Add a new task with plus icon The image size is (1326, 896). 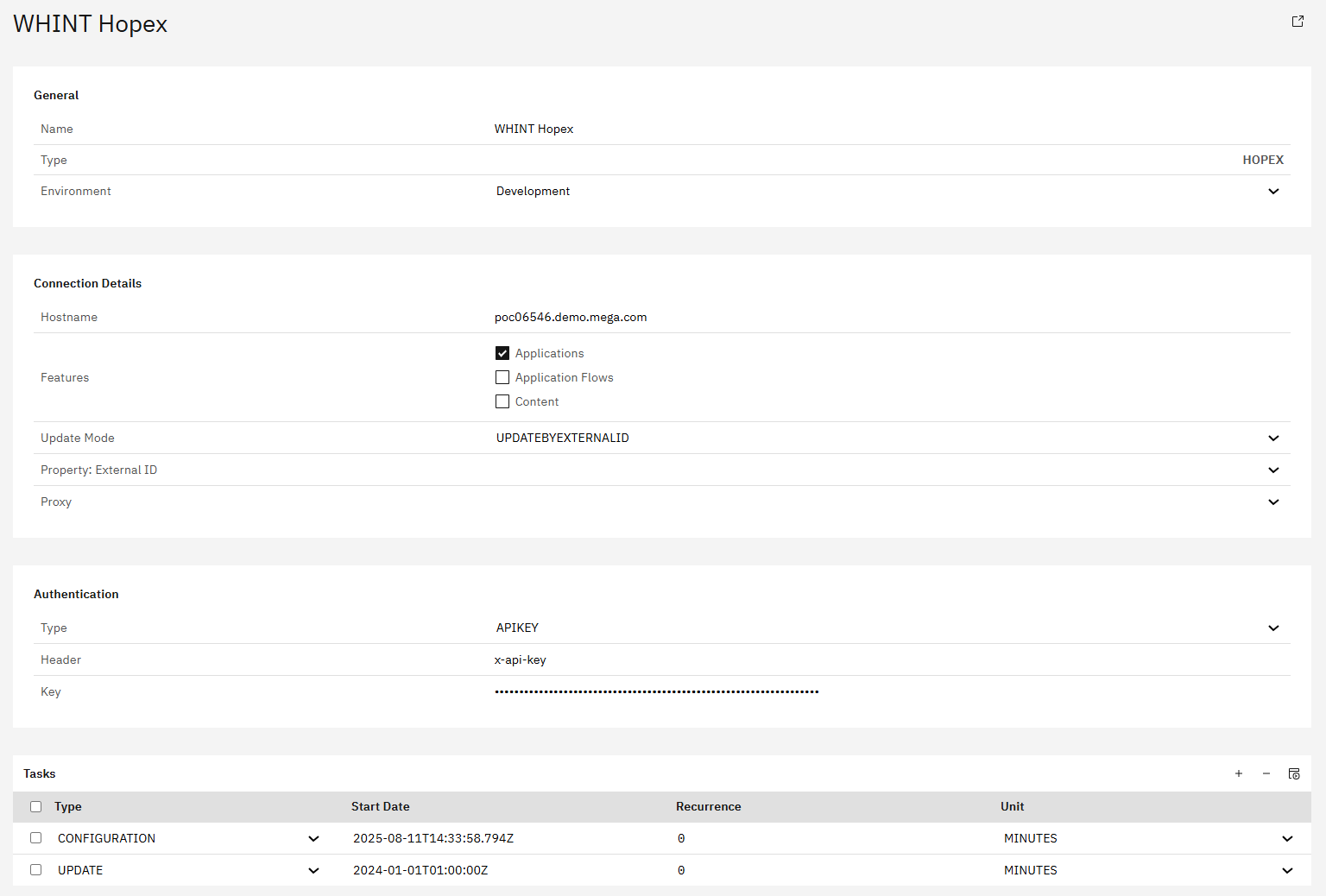1239,773
